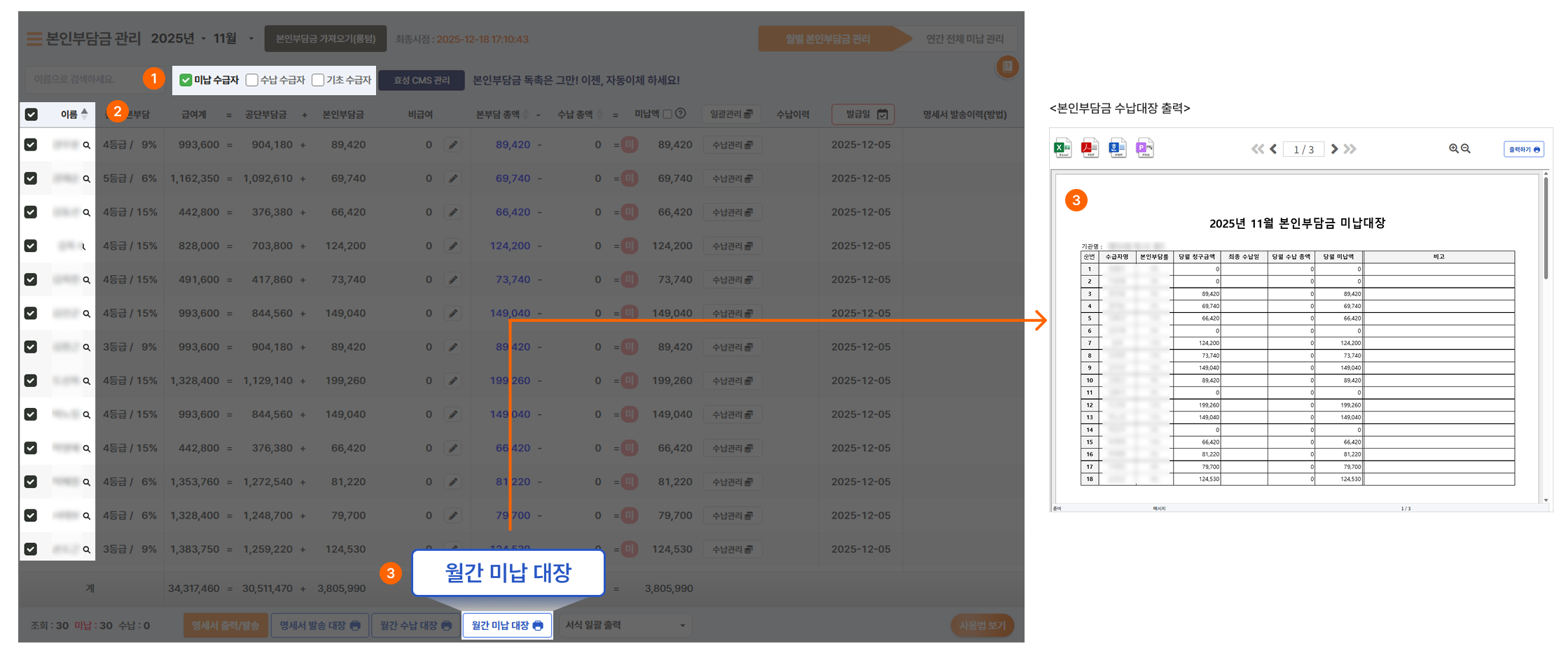The image size is (1568, 653).
Task: Export the report as a PNG image
Action: pyautogui.click(x=1144, y=148)
